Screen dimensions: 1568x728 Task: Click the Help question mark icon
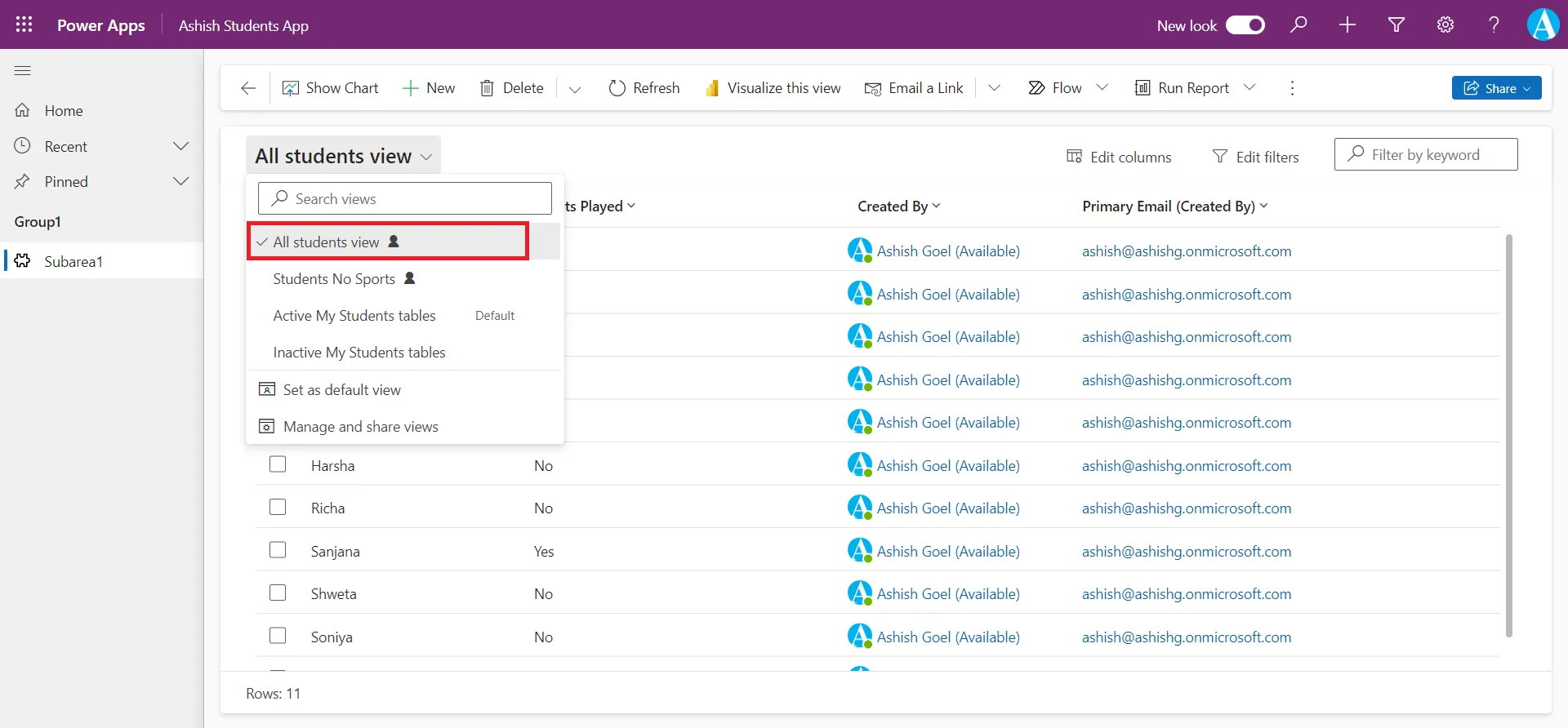click(x=1494, y=24)
